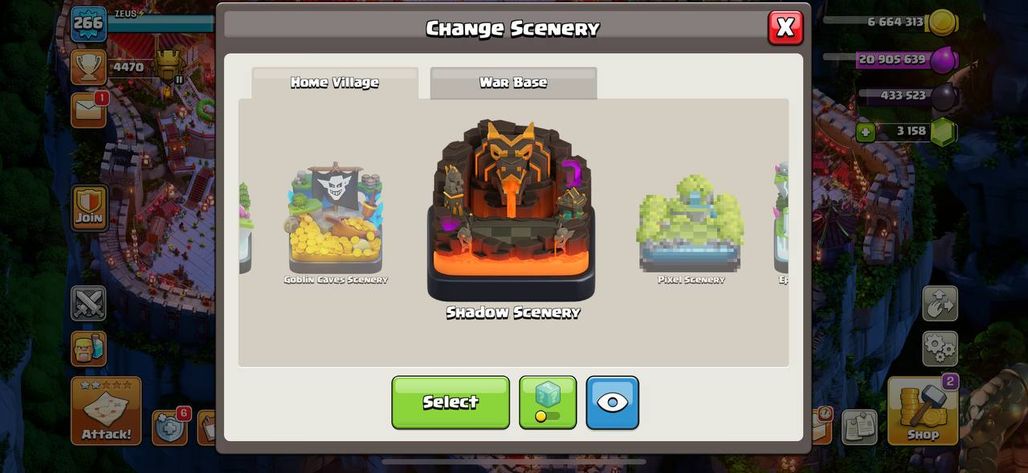Tap the level 266 experience badge
Image resolution: width=1028 pixels, height=473 pixels.
[x=89, y=24]
